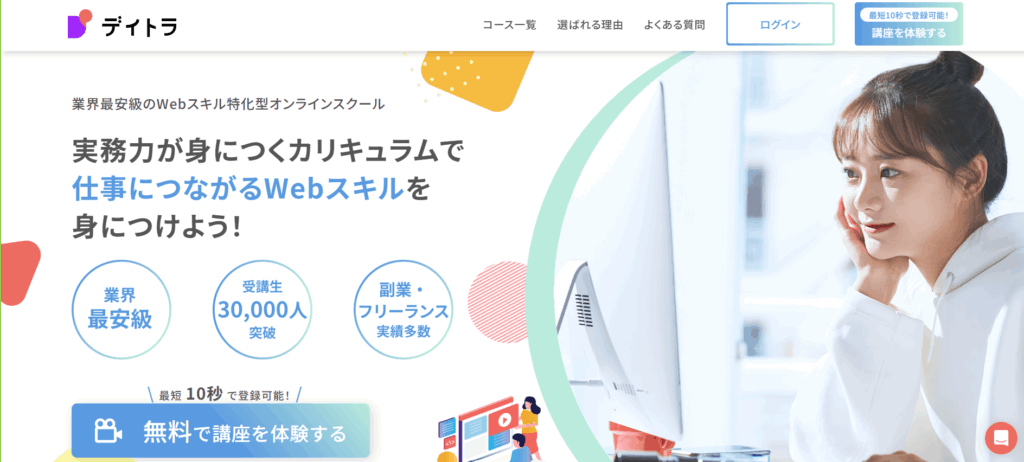Viewport: 1024px width, 462px height.
Task: Click the 業界最安級 circle badge
Action: [x=121, y=309]
